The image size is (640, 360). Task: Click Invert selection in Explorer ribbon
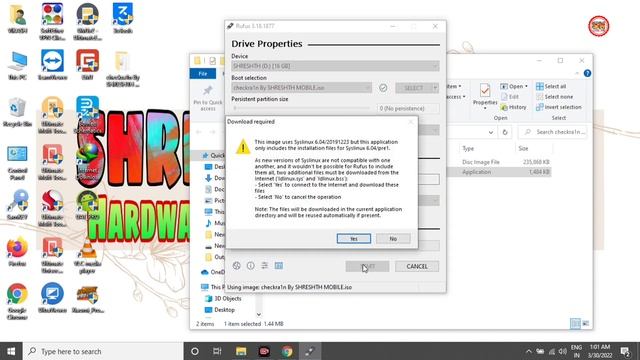pos(558,107)
